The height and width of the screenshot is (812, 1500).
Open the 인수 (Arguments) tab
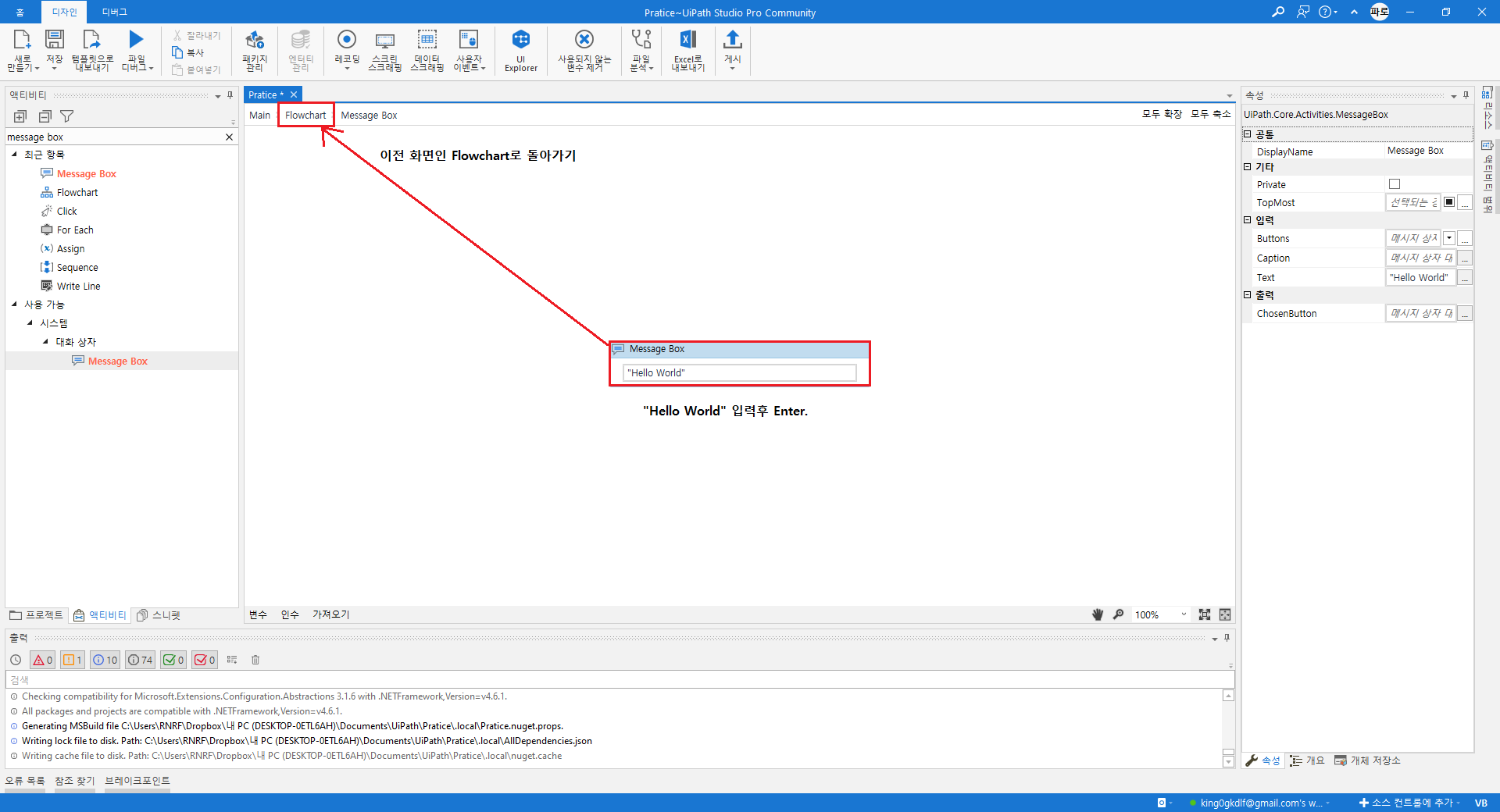(290, 614)
